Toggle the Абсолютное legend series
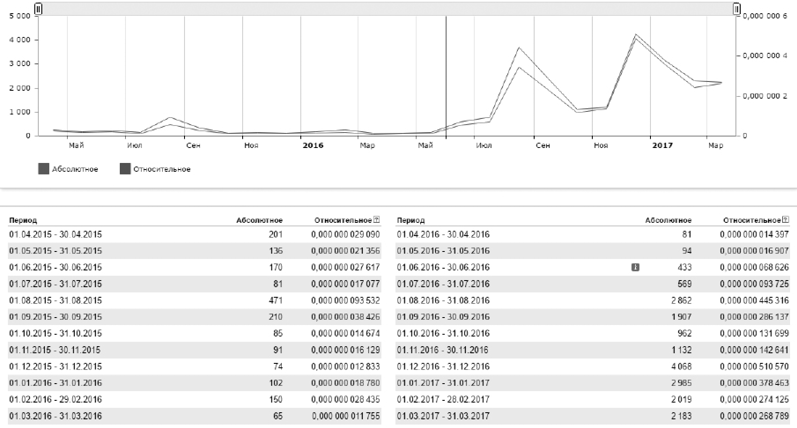The width and height of the screenshot is (797, 428). [x=45, y=169]
